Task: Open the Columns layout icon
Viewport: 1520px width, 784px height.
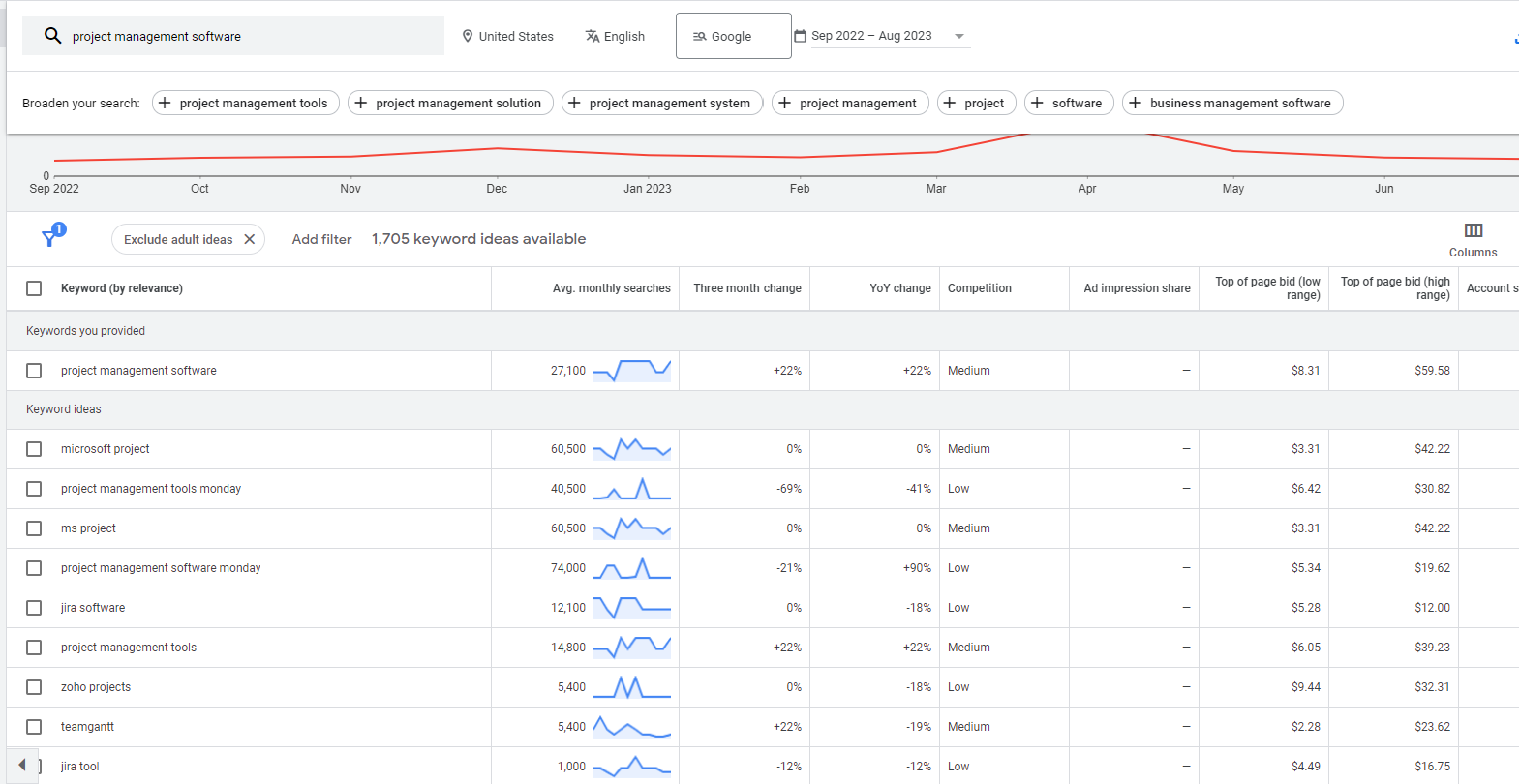Action: click(x=1474, y=230)
